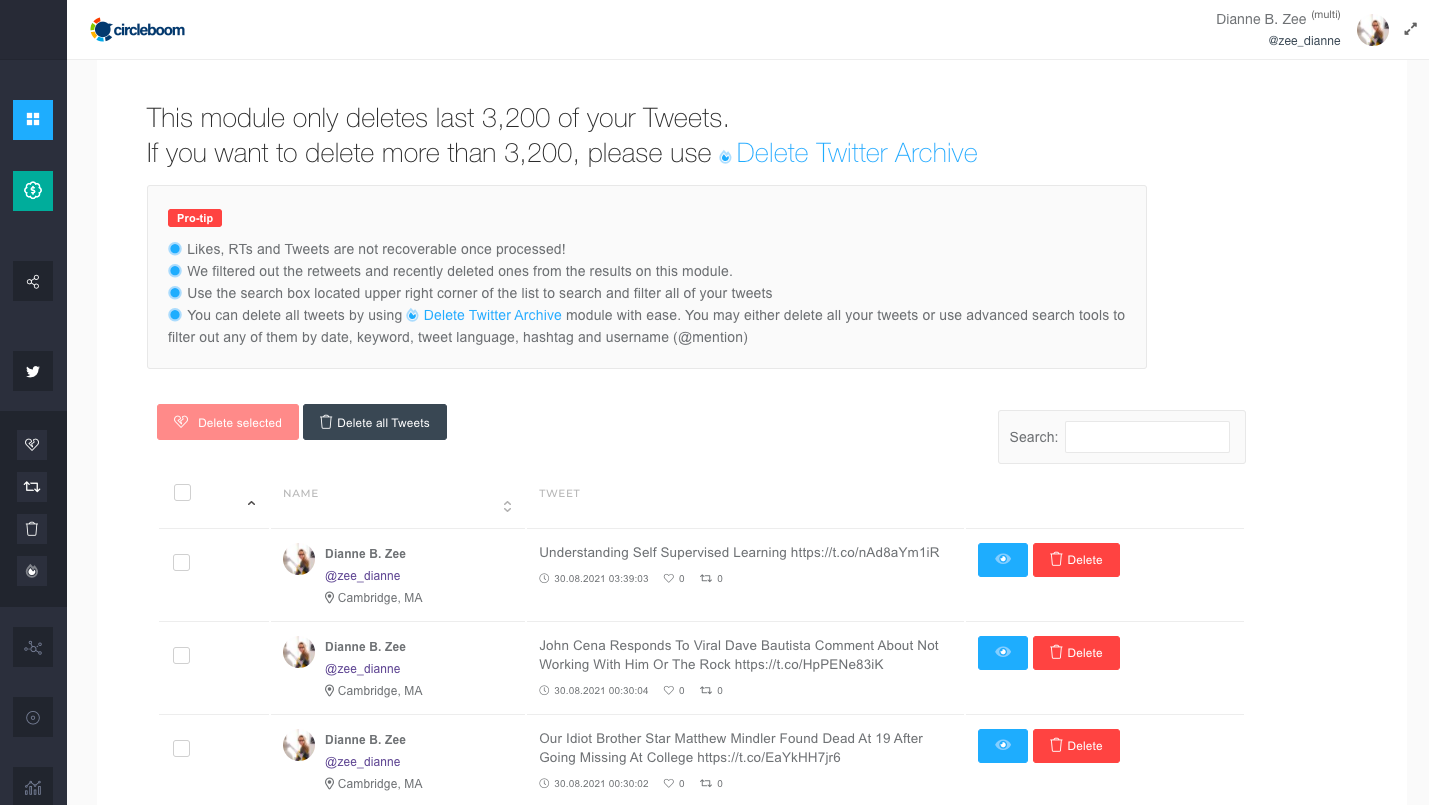Click the ascending sort caret beside checkbox column

(251, 504)
